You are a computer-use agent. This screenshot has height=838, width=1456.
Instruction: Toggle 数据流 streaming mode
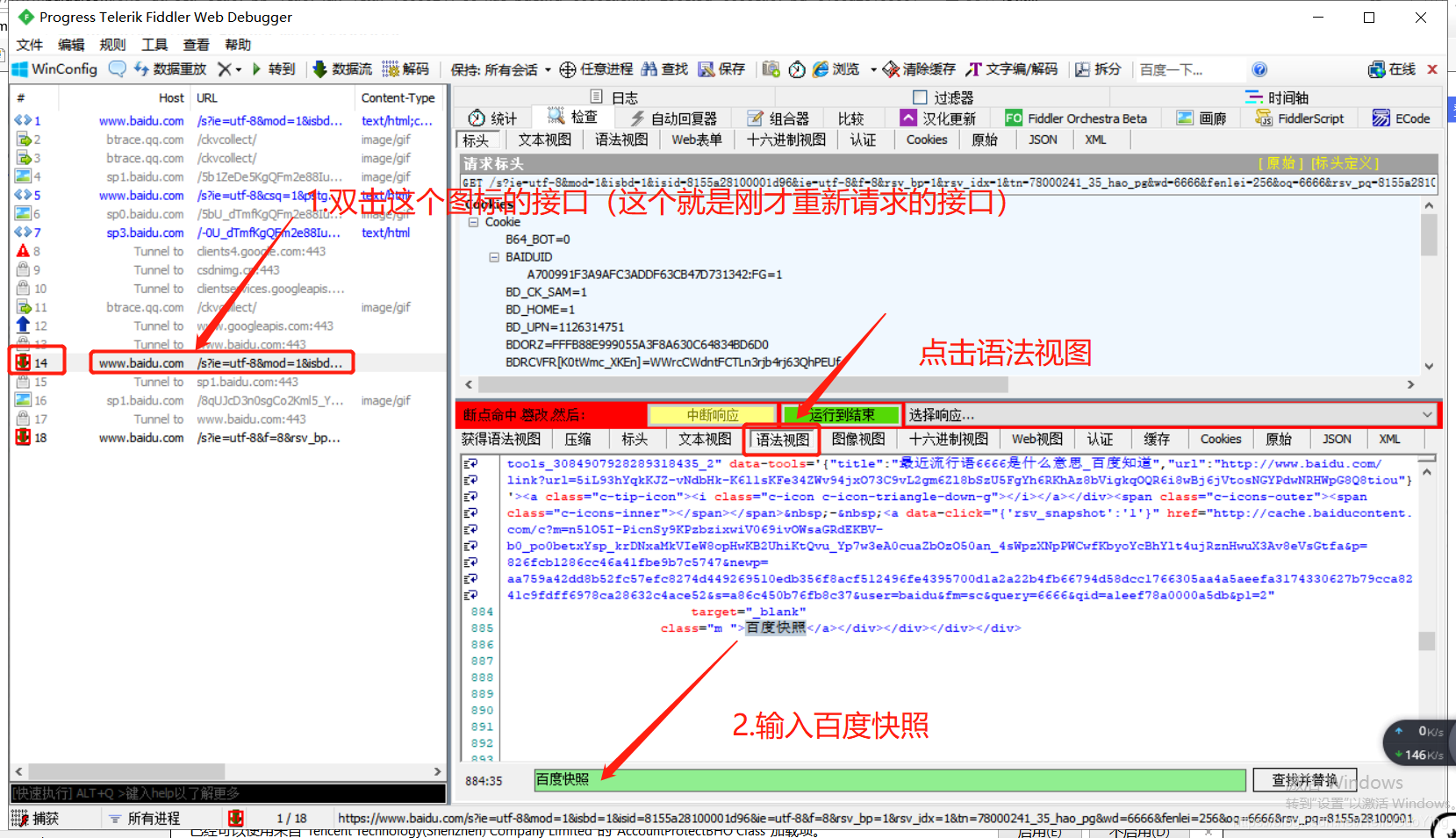[x=343, y=69]
